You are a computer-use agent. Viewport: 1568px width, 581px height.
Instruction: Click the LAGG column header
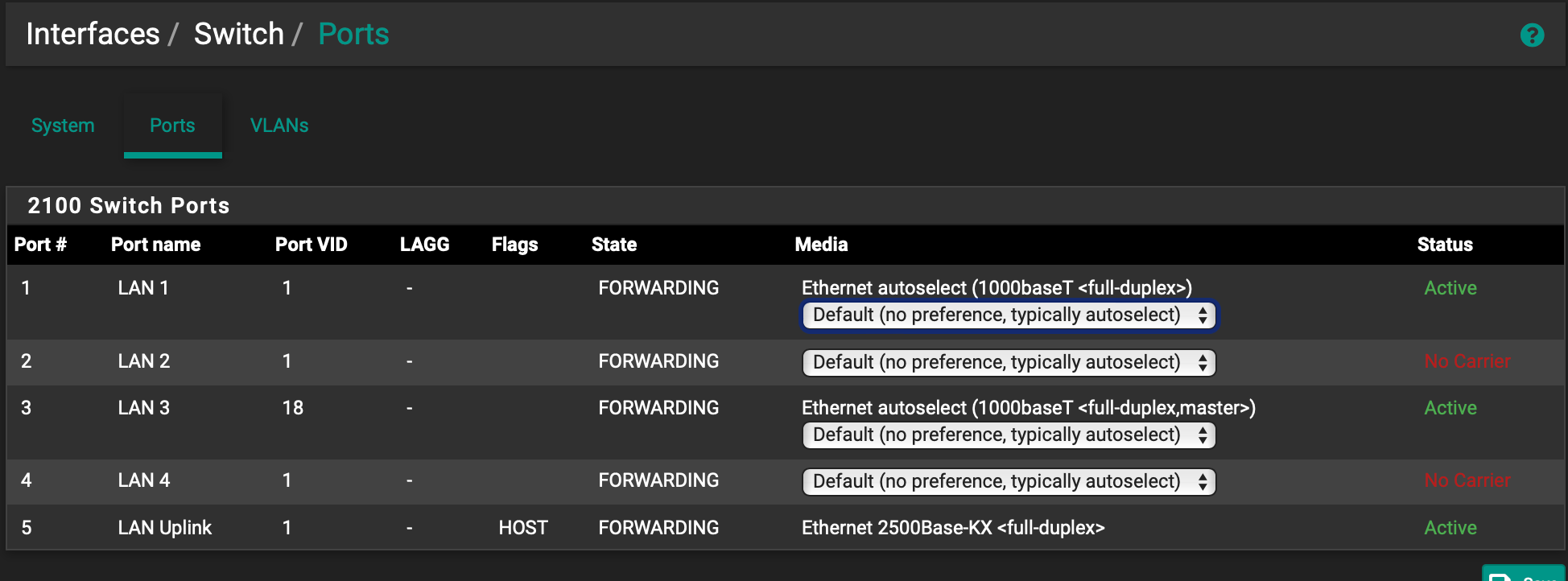425,245
